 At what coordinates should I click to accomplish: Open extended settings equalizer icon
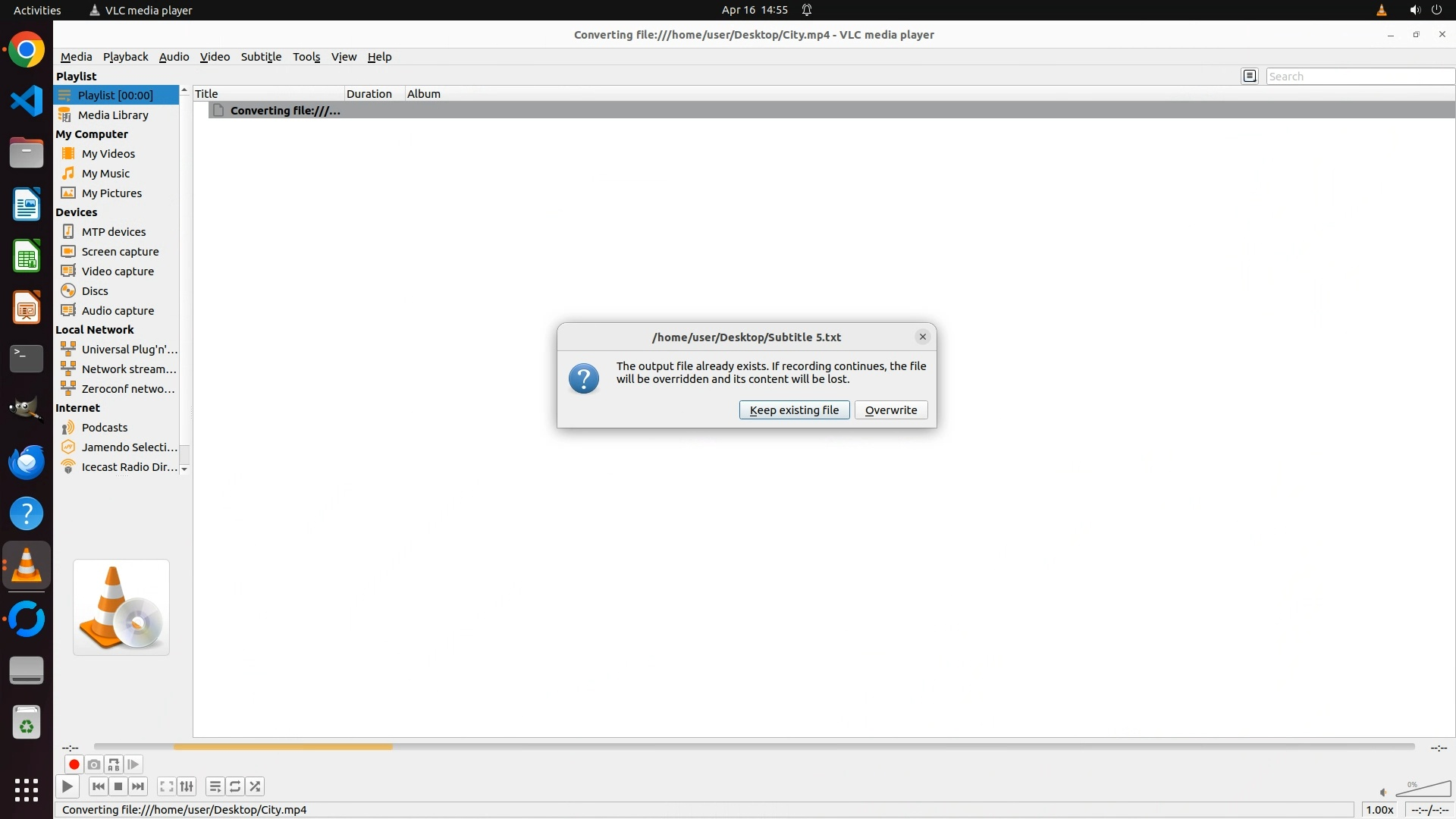[x=187, y=786]
